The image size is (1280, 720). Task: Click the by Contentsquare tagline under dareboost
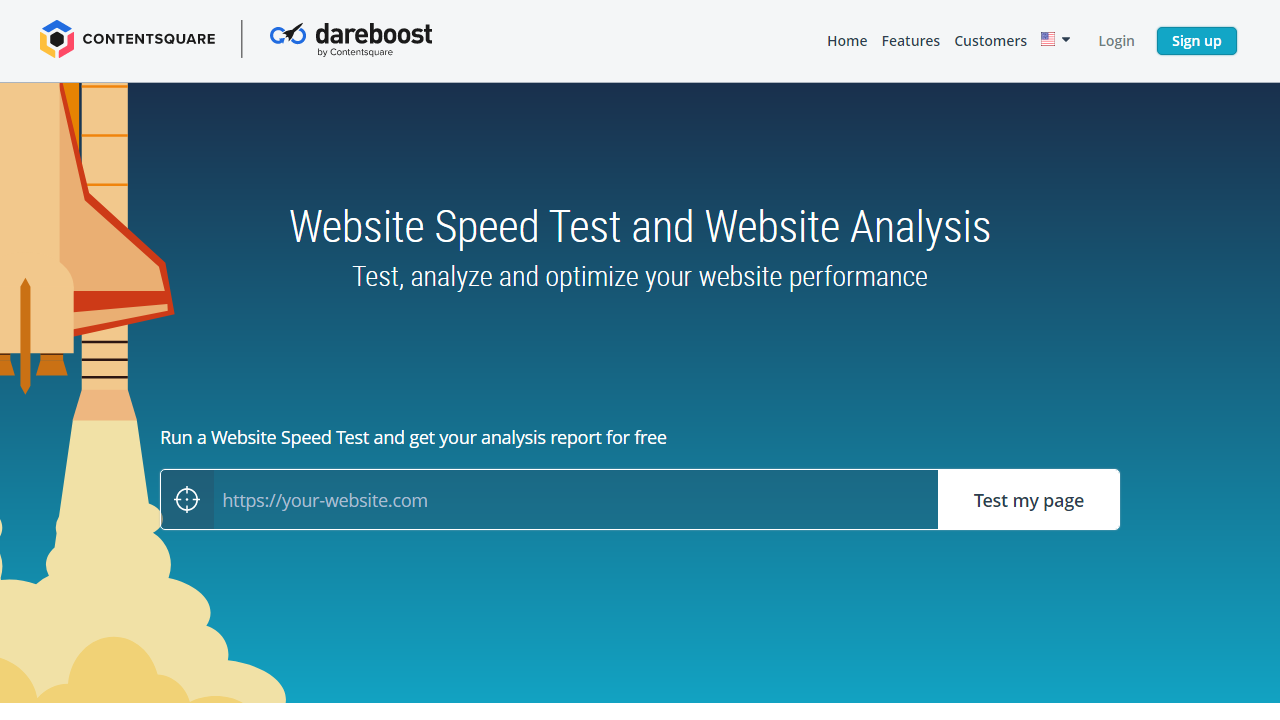coord(355,53)
